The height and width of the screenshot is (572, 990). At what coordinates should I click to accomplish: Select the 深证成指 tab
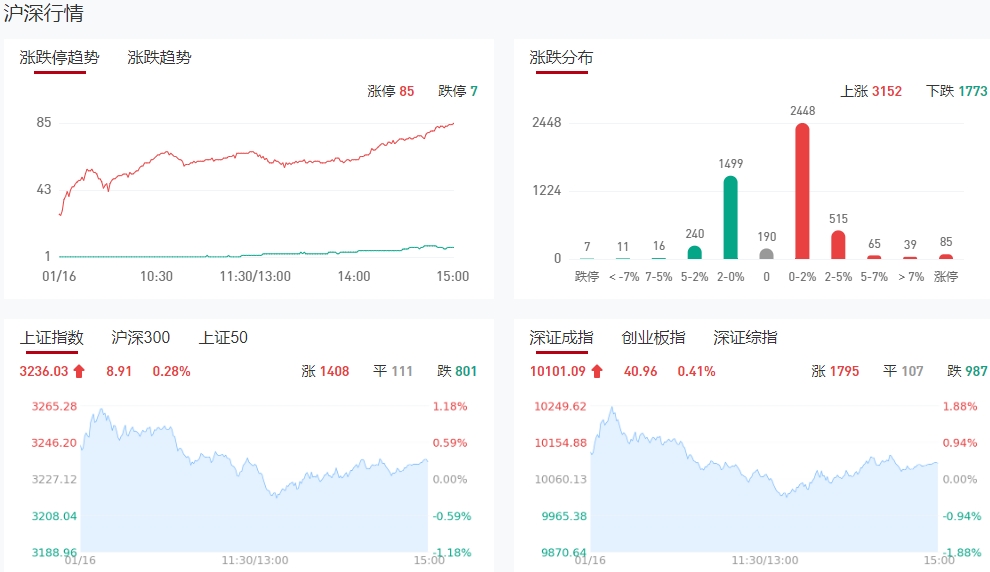(561, 338)
